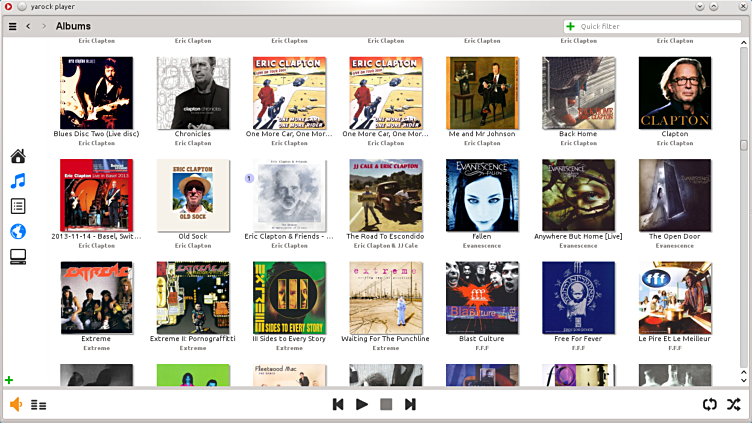Screen dimensions: 752x423
Task: Open the internet radio globe icon
Action: pyautogui.click(x=18, y=231)
